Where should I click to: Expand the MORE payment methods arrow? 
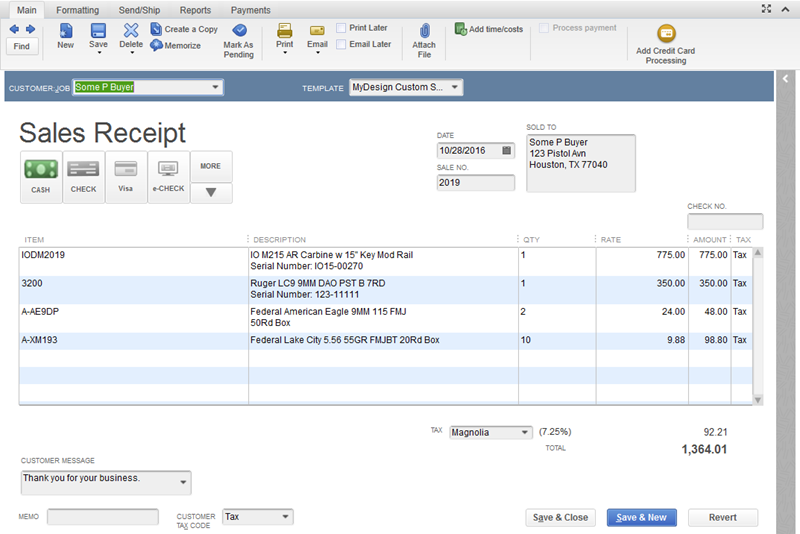tap(211, 193)
